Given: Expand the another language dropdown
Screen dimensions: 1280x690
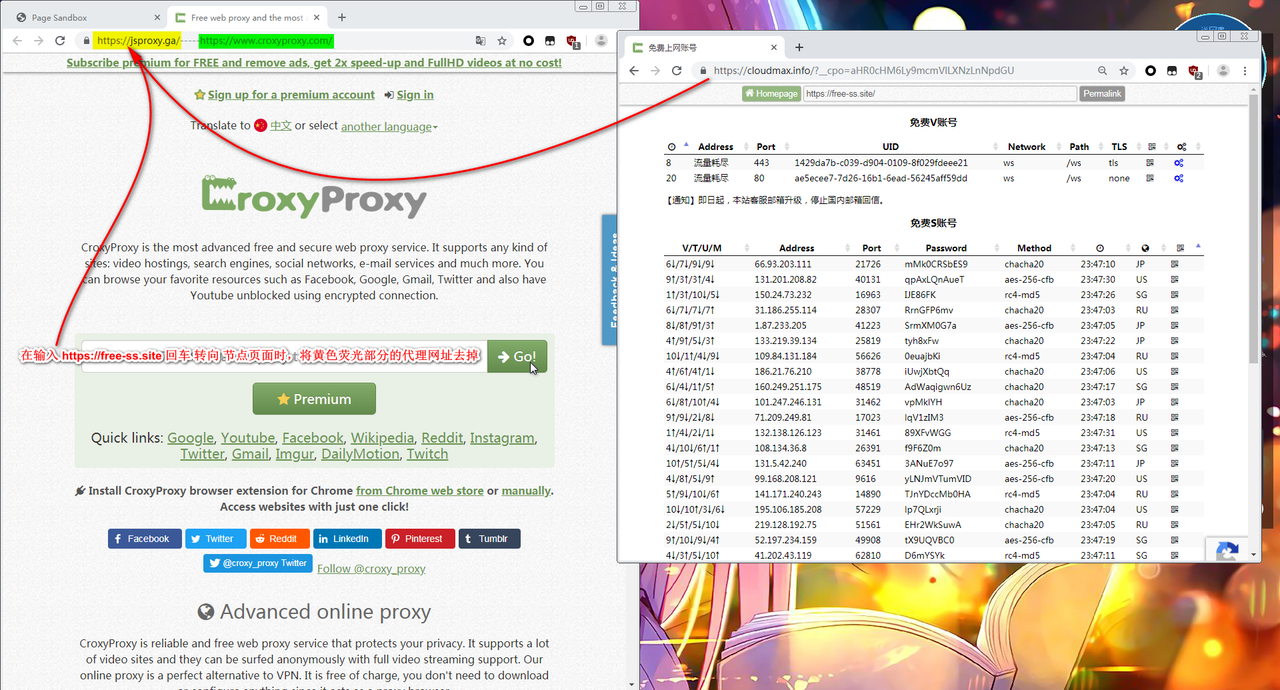Looking at the screenshot, I should tap(389, 126).
